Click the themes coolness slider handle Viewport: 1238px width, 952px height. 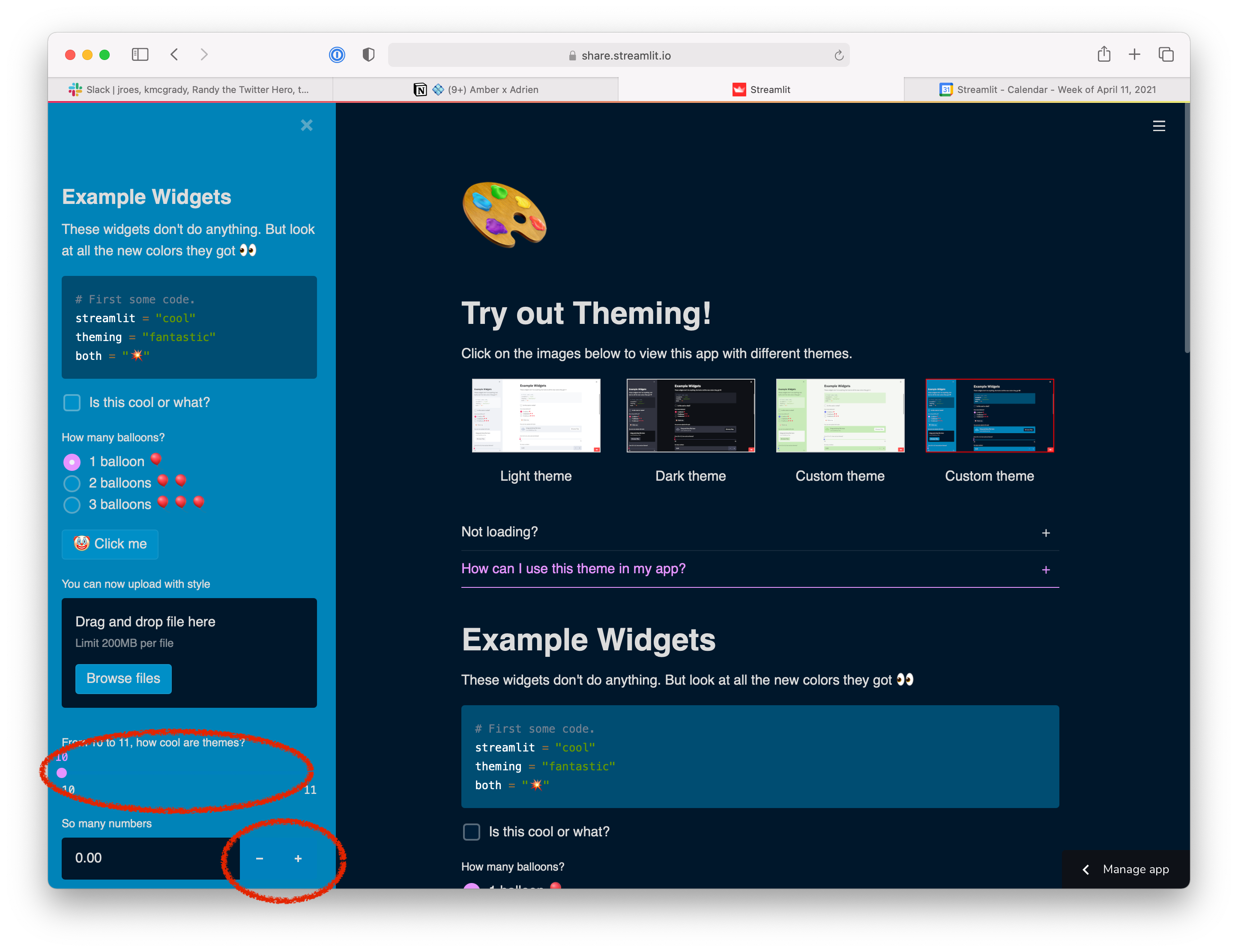[x=62, y=773]
